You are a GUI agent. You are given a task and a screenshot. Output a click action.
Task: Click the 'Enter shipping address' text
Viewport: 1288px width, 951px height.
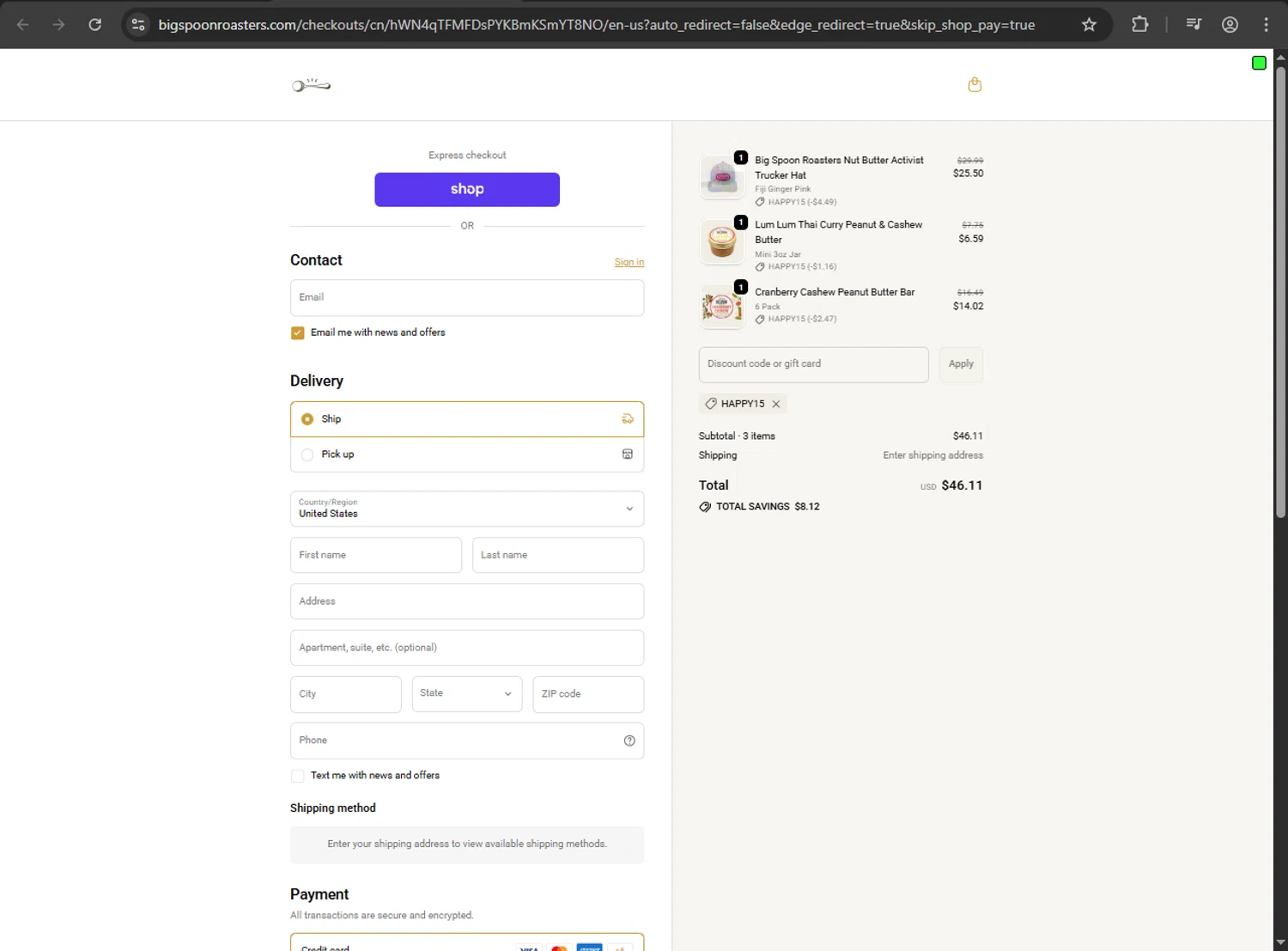pos(933,455)
